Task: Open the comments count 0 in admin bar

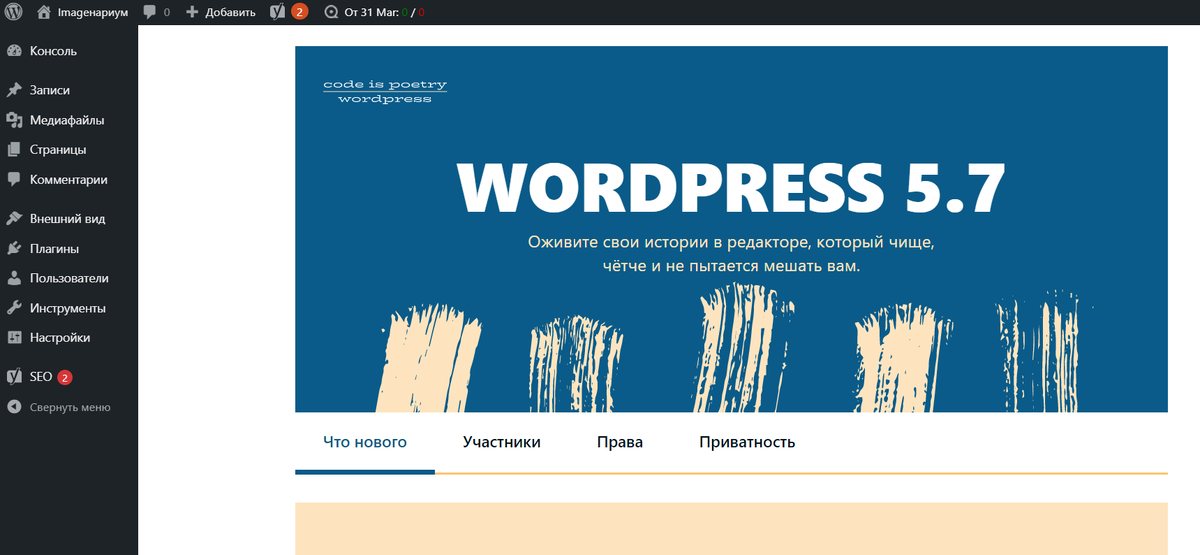Action: click(x=166, y=12)
